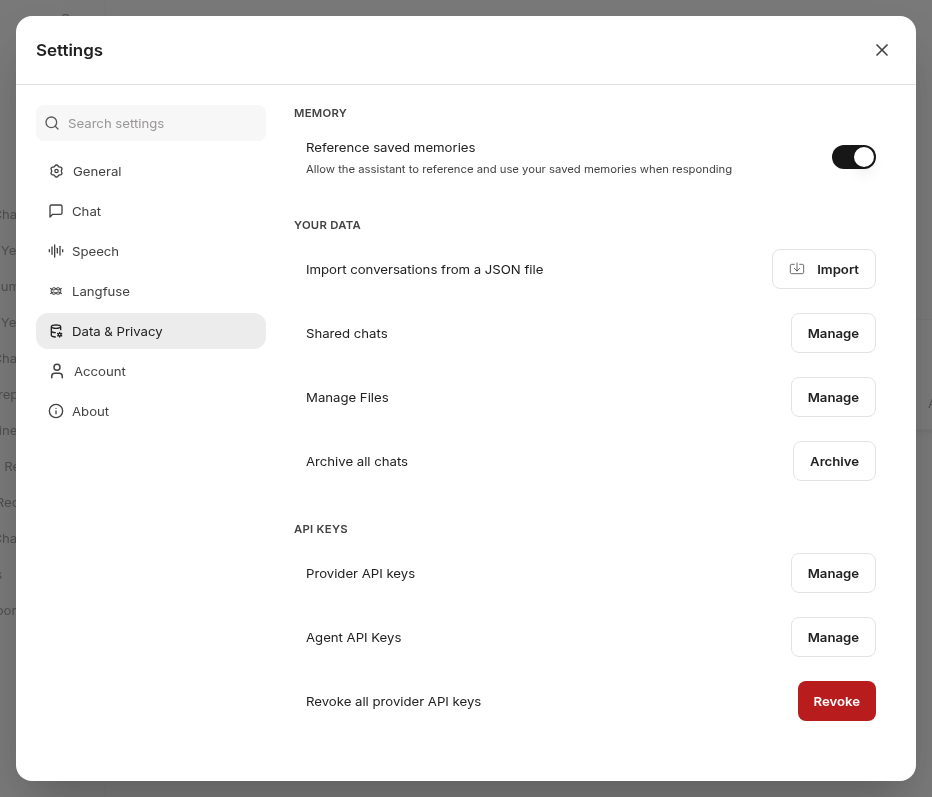Image resolution: width=932 pixels, height=797 pixels.
Task: Toggle the Reference saved memories switch
Action: click(x=854, y=157)
